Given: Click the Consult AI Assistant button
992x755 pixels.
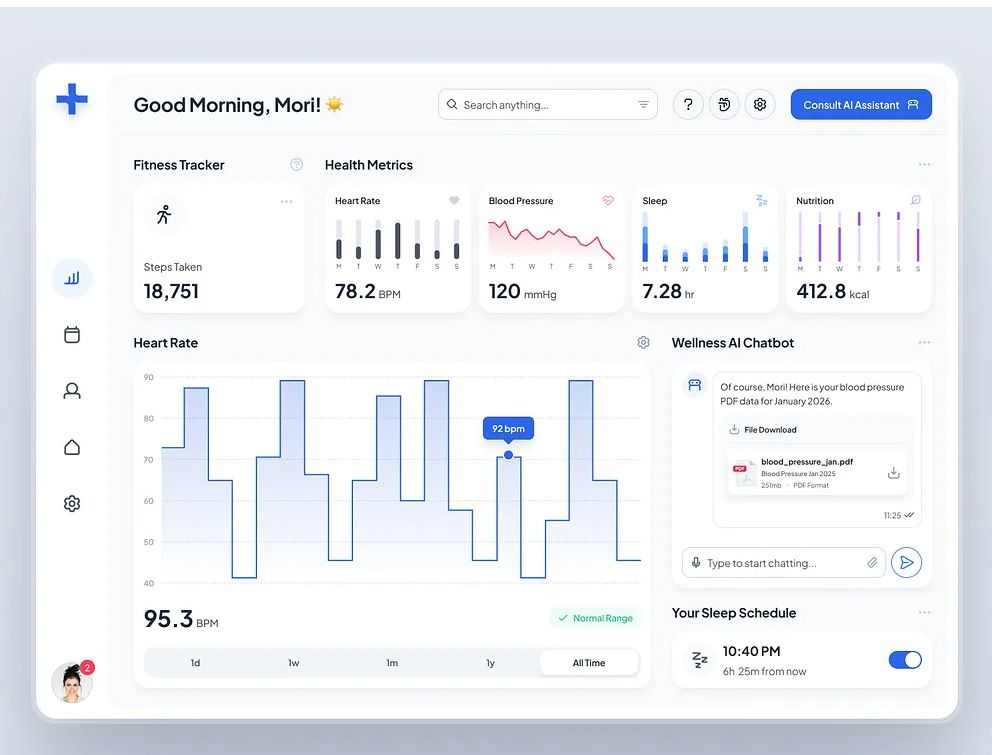Looking at the screenshot, I should click(861, 105).
